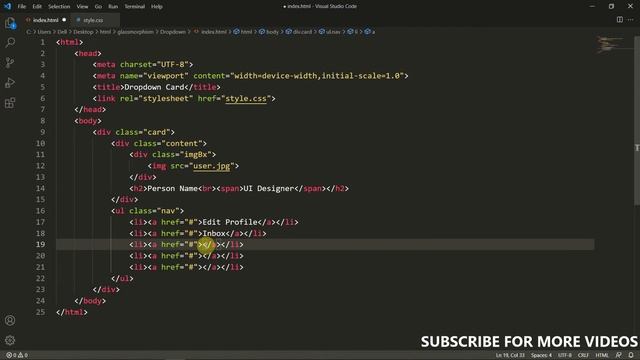Change indentation via Spaces: 4
This screenshot has width=640, height=360.
click(541, 355)
